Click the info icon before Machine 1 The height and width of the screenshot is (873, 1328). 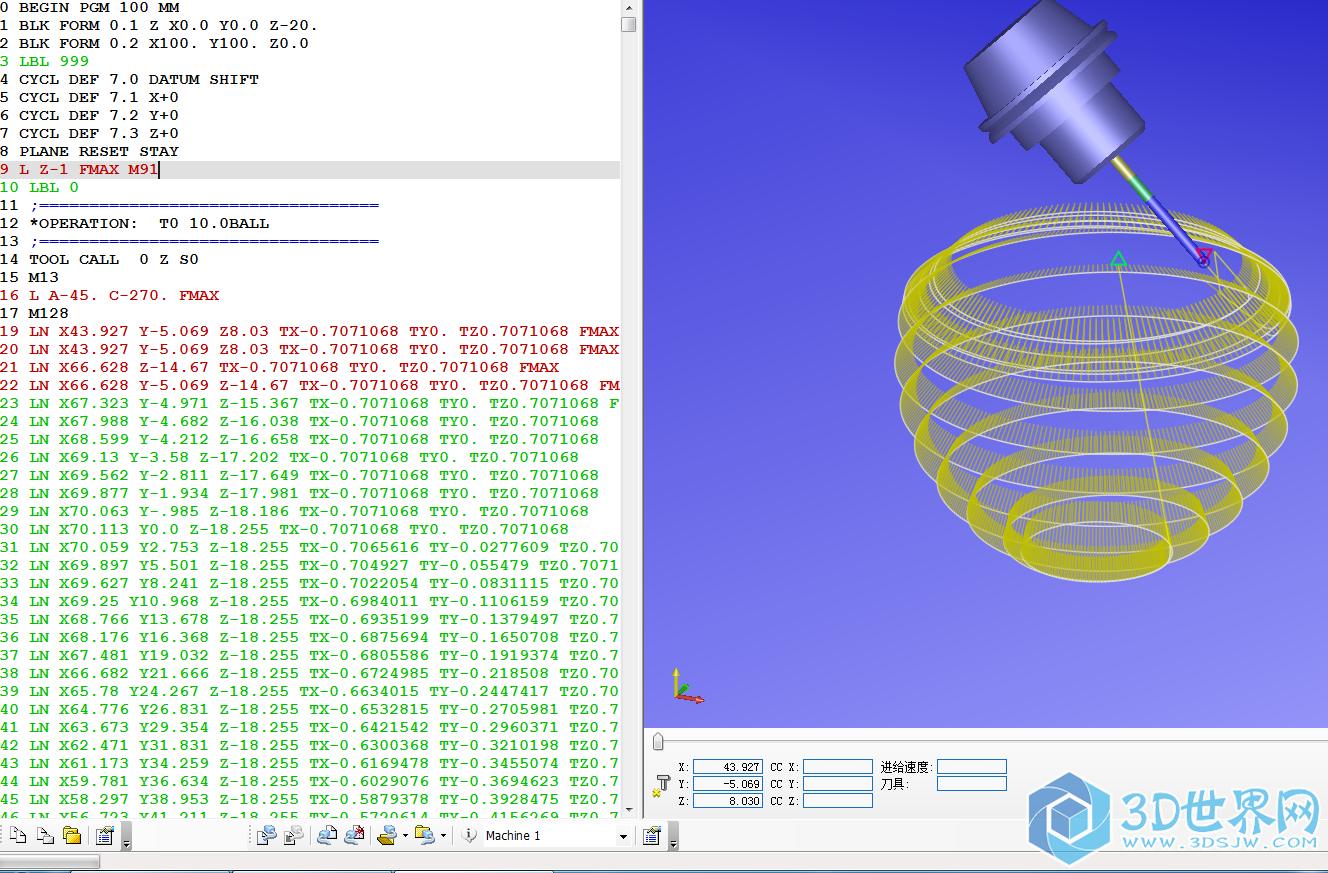tap(468, 835)
